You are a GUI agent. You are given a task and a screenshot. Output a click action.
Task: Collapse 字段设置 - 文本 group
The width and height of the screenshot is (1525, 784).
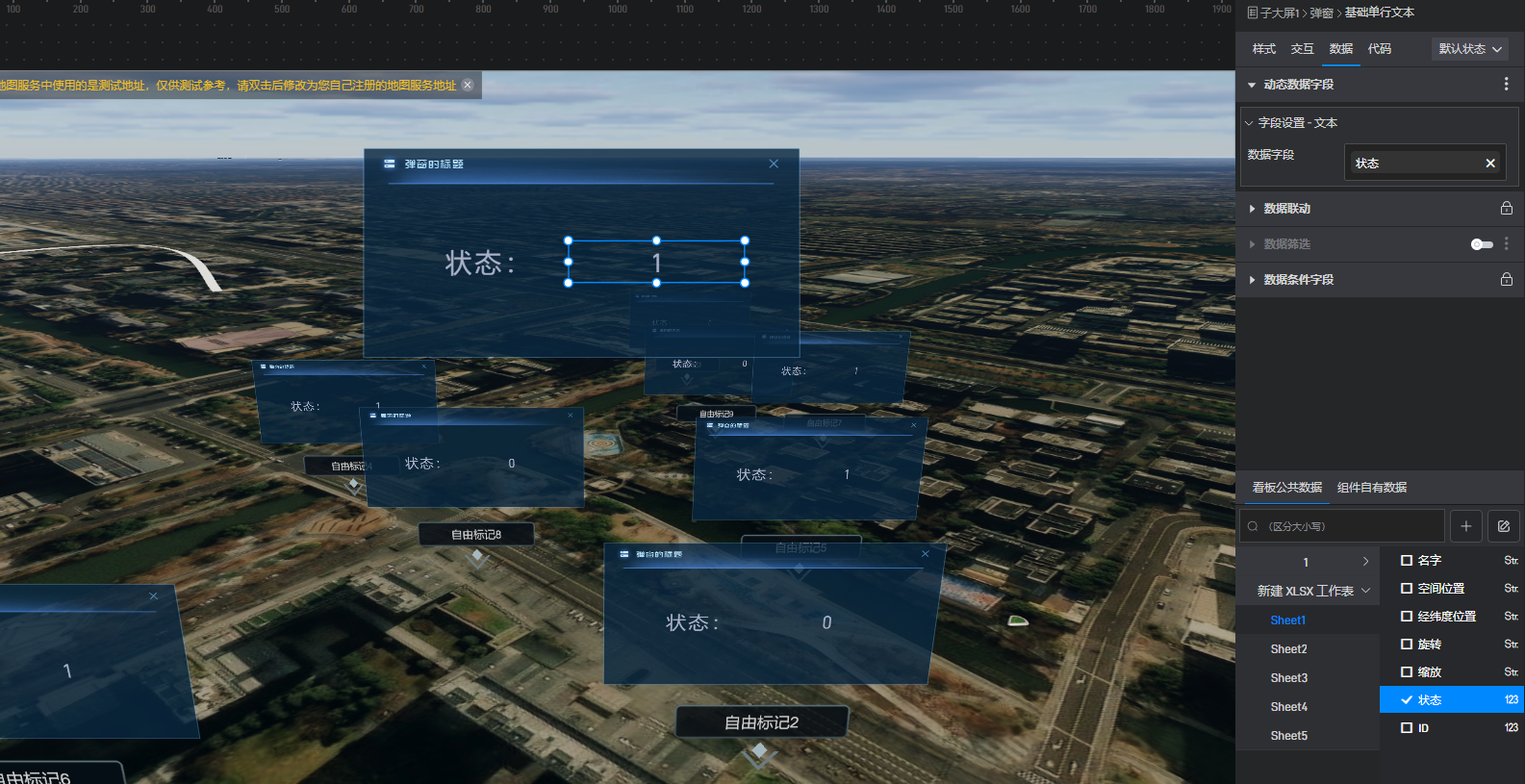pyautogui.click(x=1250, y=123)
